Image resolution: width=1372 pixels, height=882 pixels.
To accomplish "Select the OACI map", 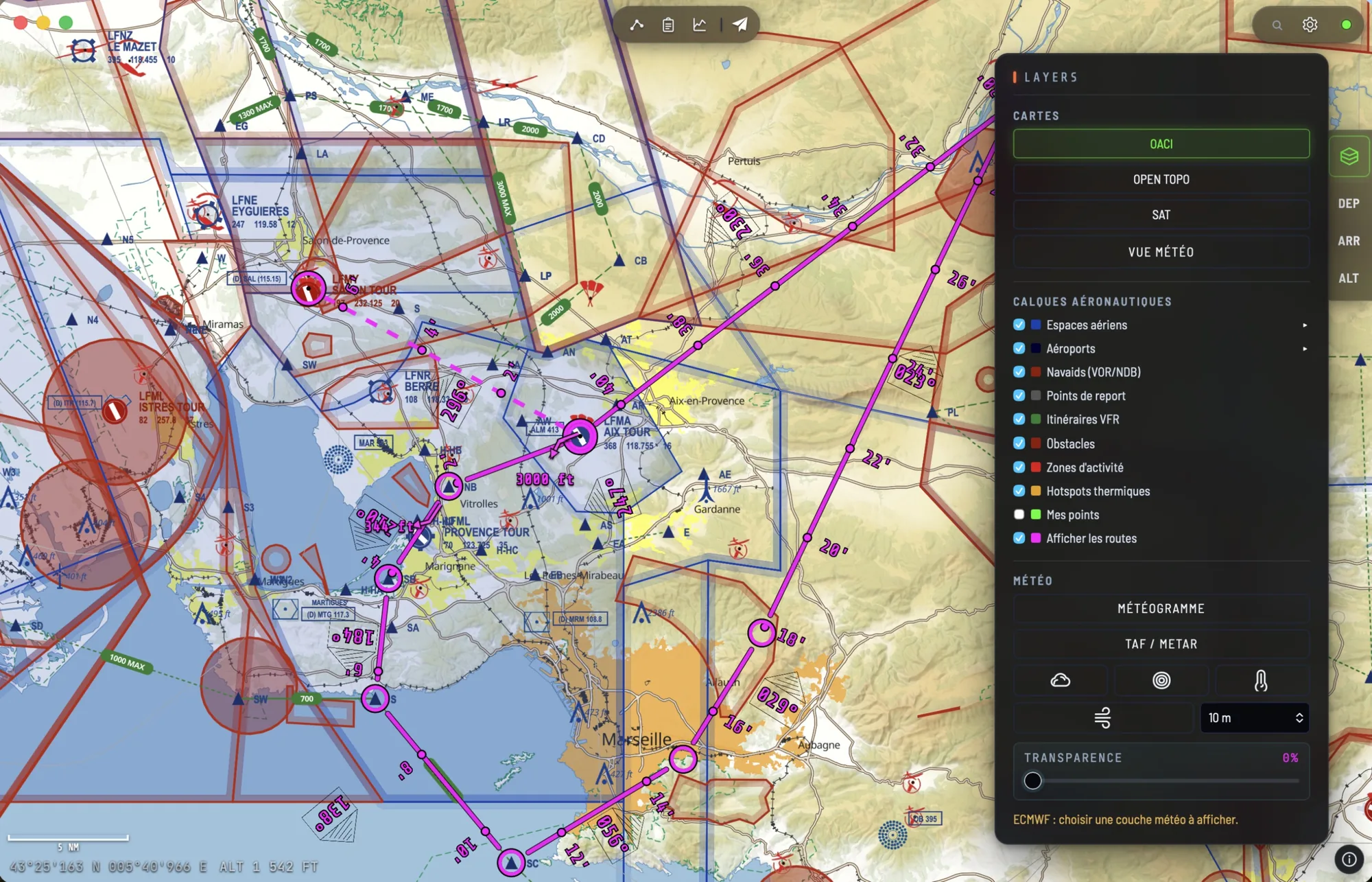I will pyautogui.click(x=1161, y=143).
